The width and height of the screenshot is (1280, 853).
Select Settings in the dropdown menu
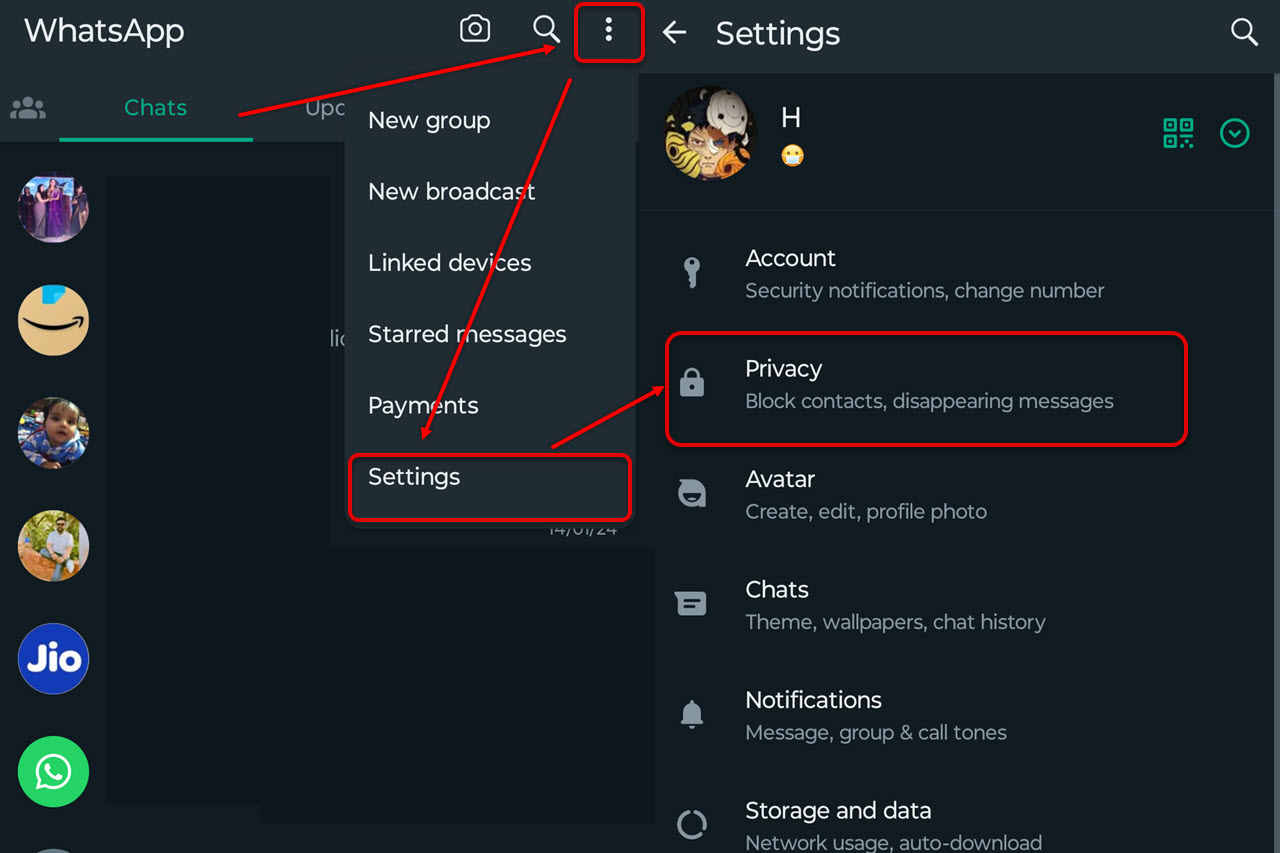[414, 477]
